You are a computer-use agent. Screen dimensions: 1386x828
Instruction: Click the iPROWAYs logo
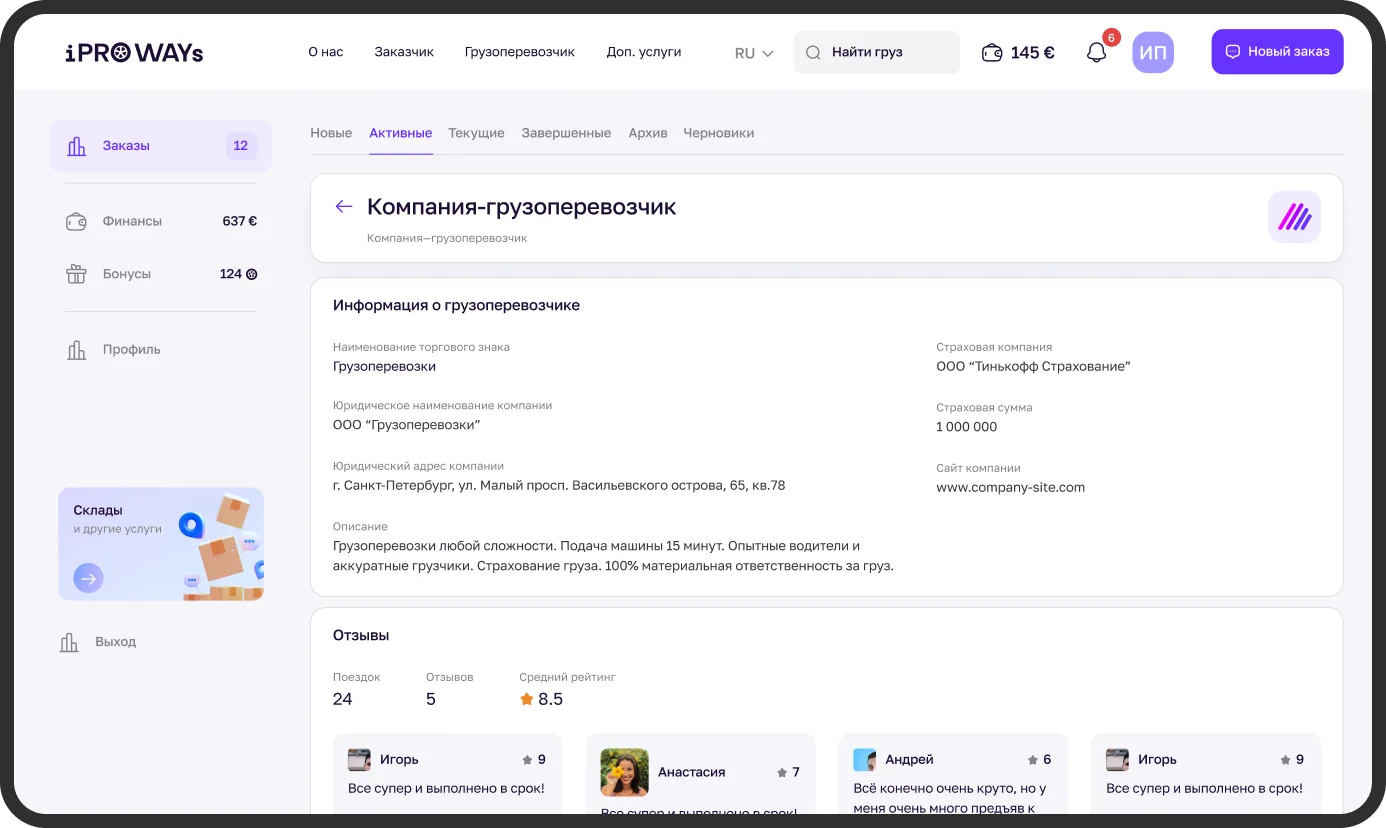[x=134, y=53]
